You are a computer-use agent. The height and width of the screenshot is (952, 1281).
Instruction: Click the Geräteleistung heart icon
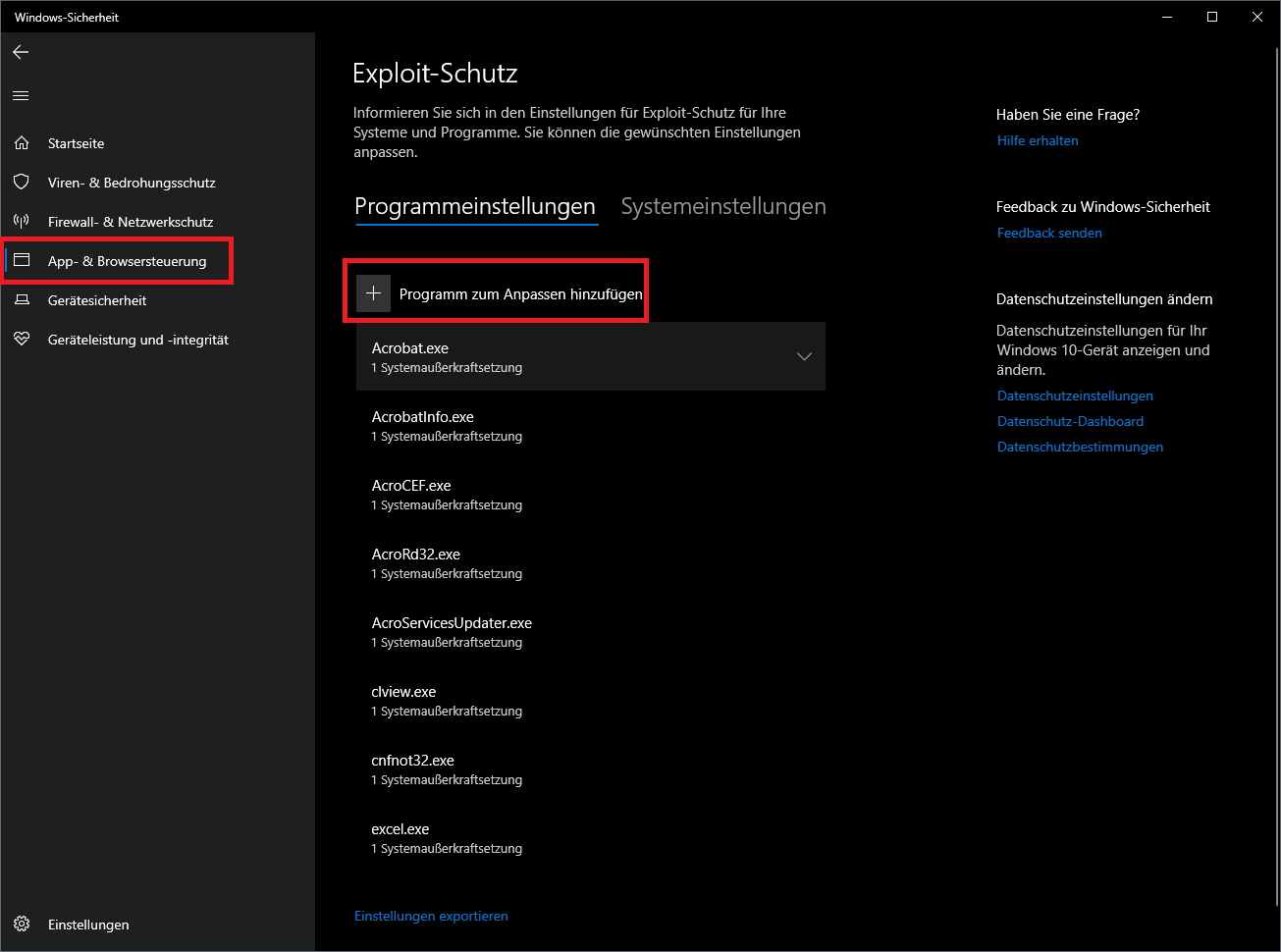pyautogui.click(x=22, y=340)
